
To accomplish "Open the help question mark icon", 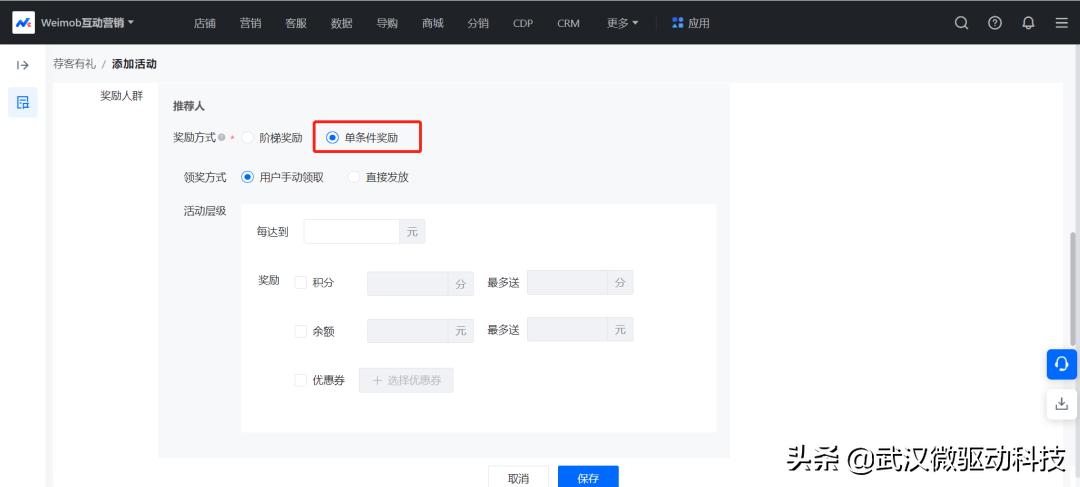I will (995, 23).
